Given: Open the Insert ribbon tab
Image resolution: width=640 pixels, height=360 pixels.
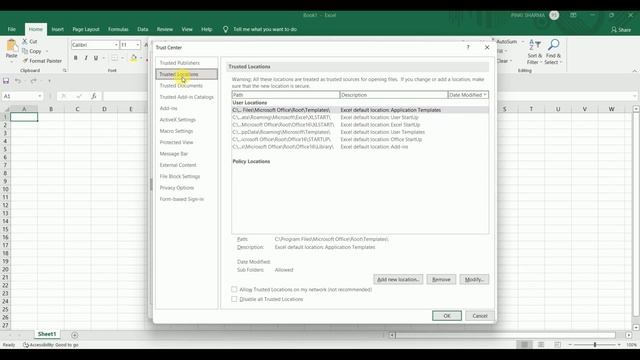Looking at the screenshot, I should (58, 29).
